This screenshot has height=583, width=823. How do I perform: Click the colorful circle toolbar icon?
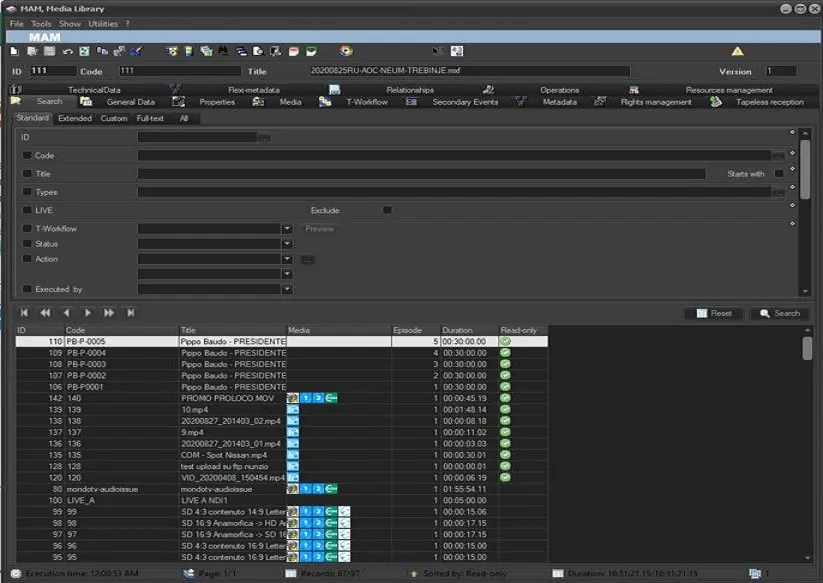pyautogui.click(x=346, y=51)
